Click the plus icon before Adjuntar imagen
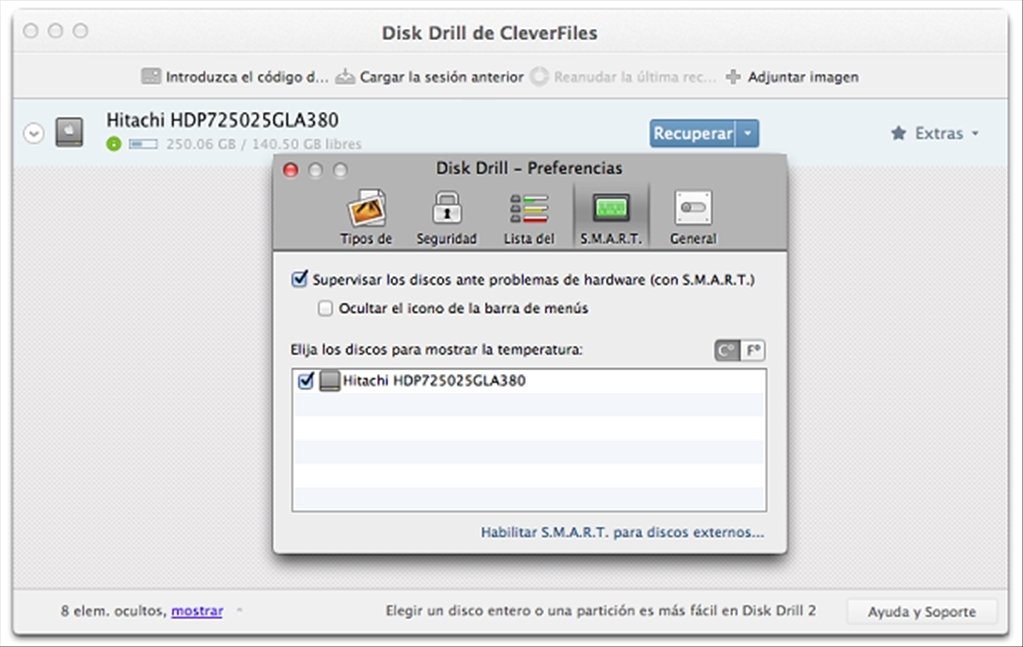This screenshot has width=1023, height=647. (733, 77)
